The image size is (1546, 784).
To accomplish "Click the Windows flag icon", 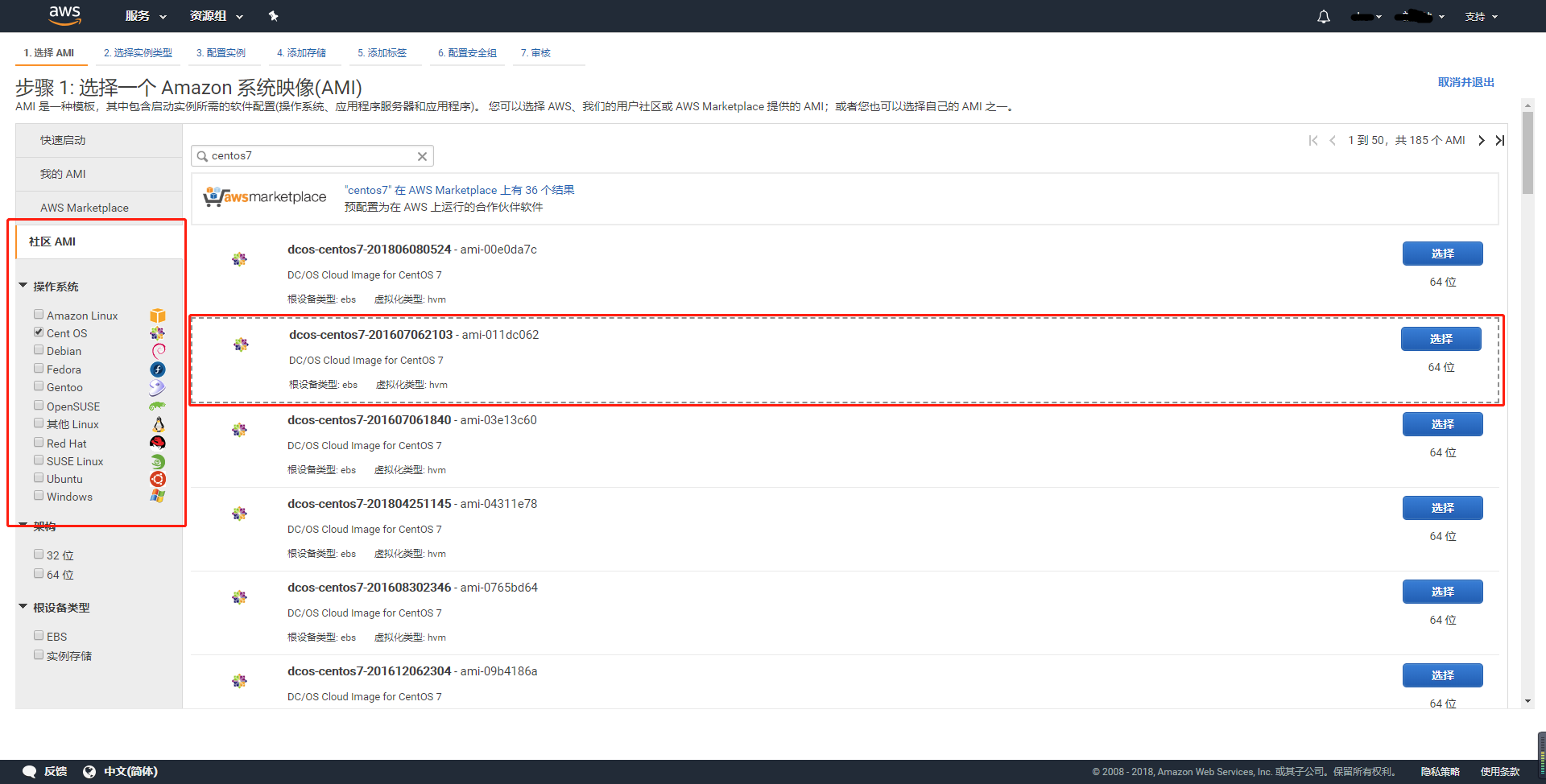I will [x=158, y=497].
